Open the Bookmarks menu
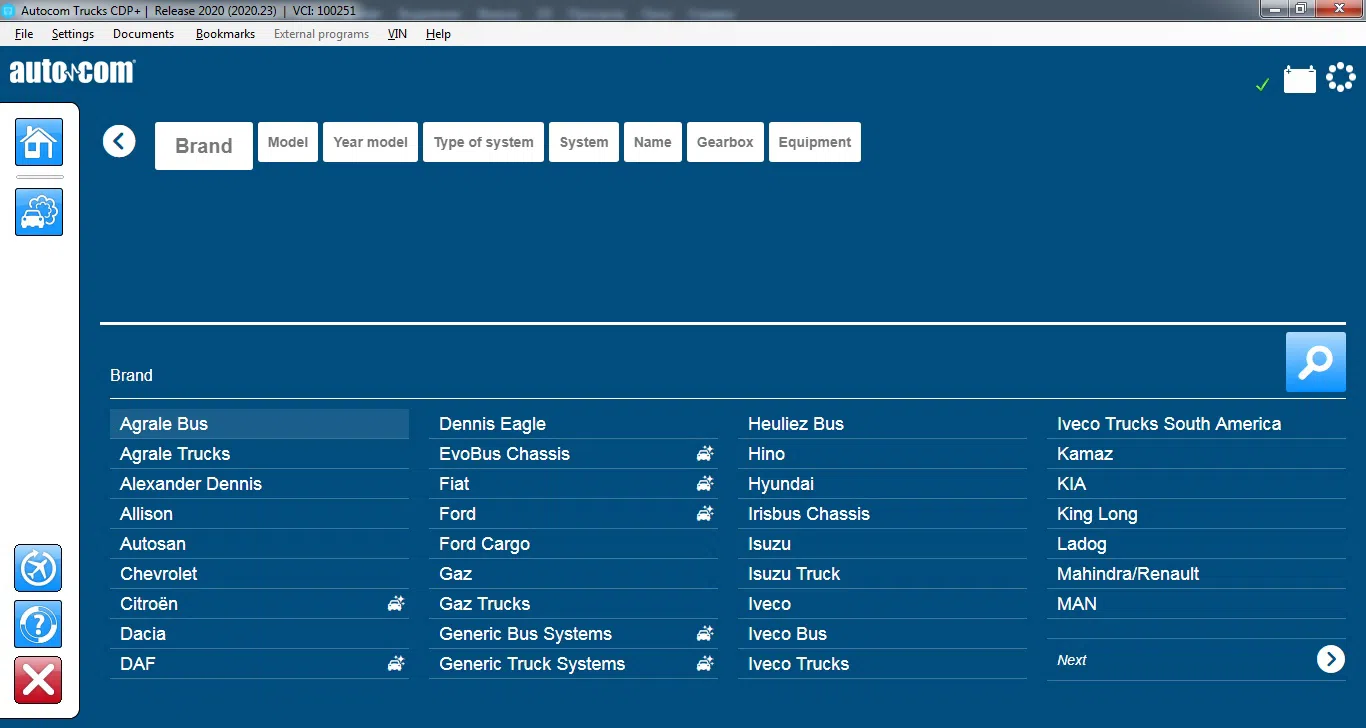The height and width of the screenshot is (728, 1366). pyautogui.click(x=225, y=34)
